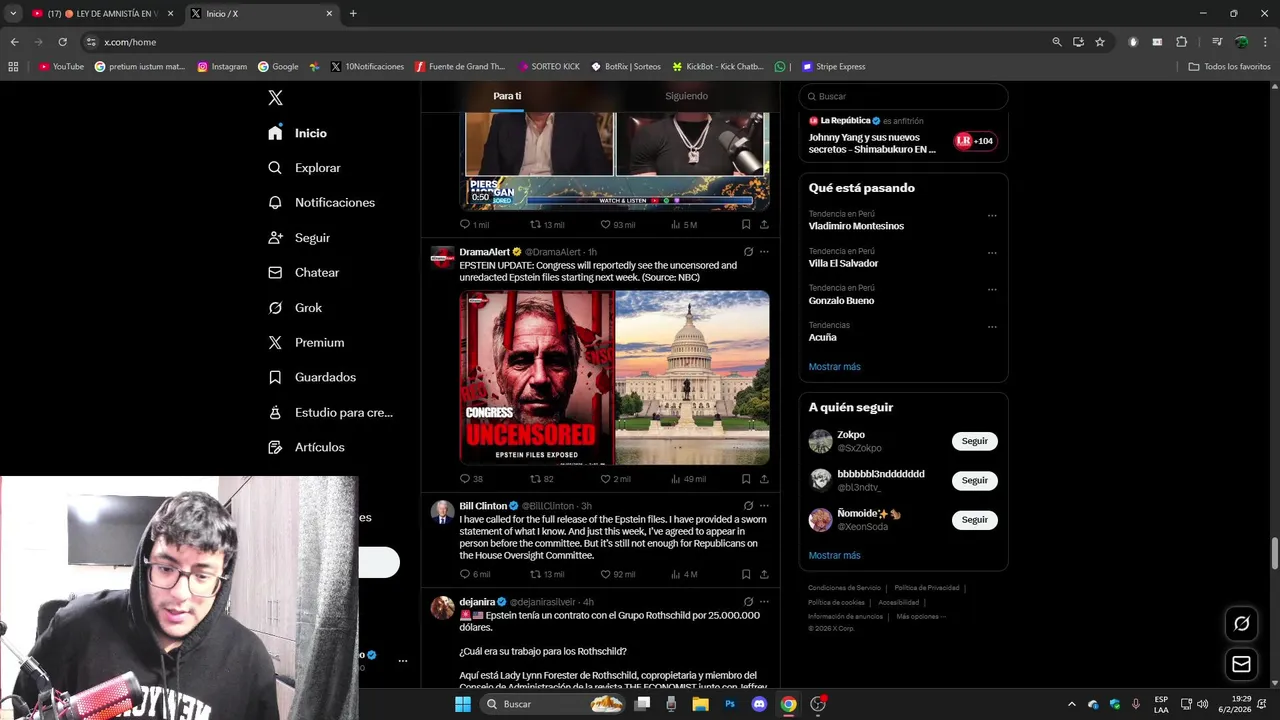This screenshot has width=1280, height=720.
Task: Open La República live space card
Action: (903, 136)
